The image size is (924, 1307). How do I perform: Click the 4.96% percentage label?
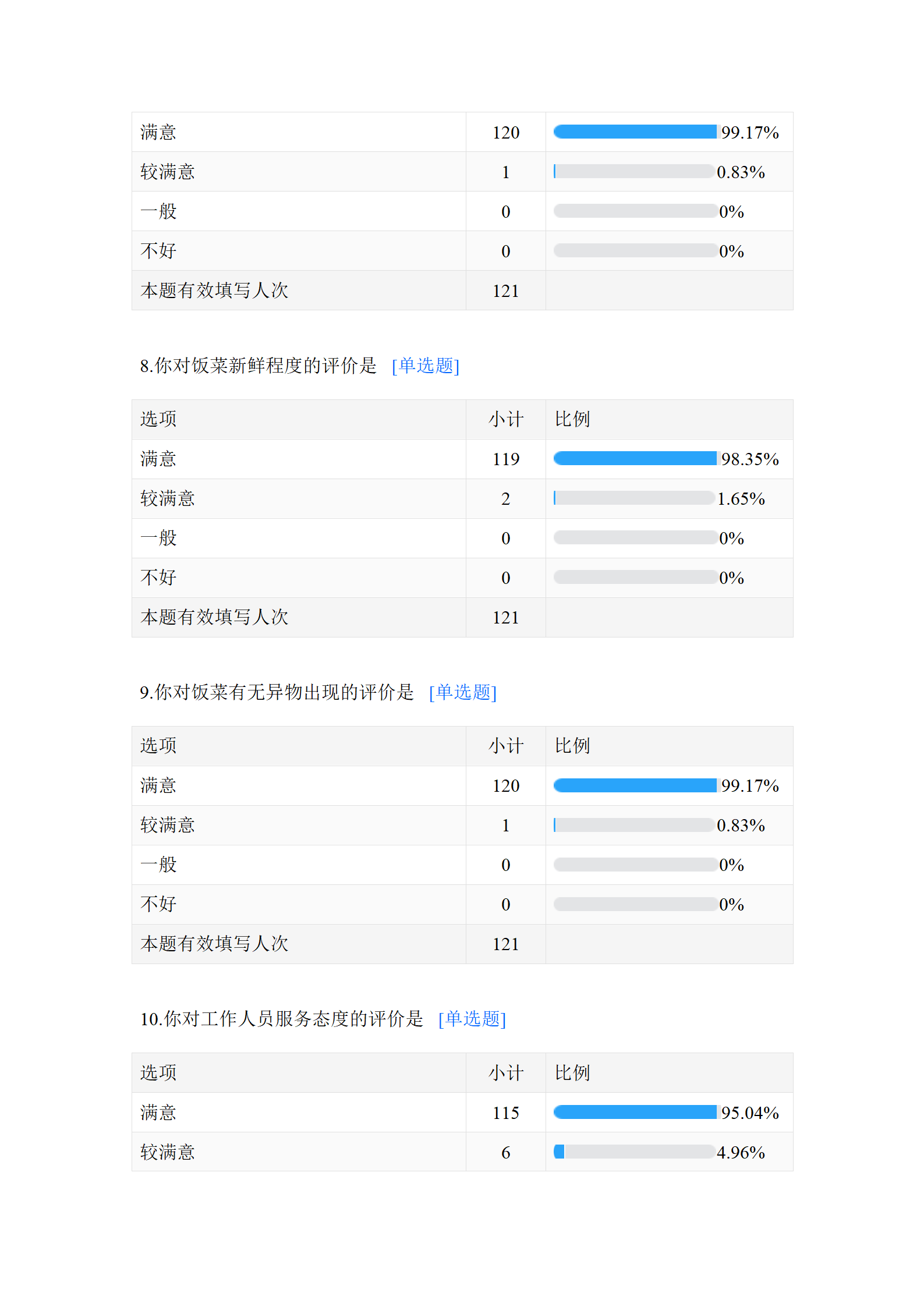click(x=741, y=1153)
